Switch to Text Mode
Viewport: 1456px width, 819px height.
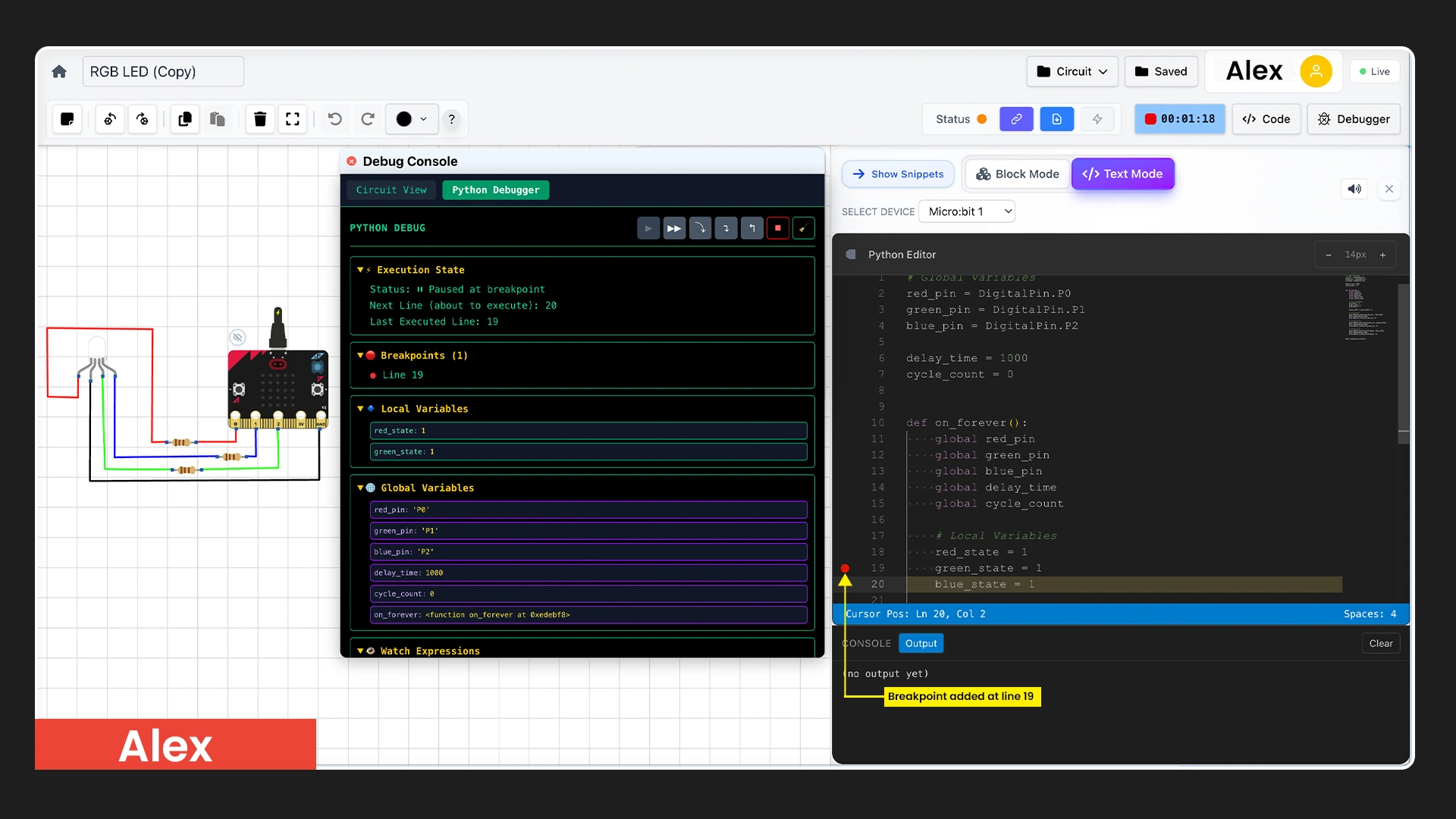(x=1123, y=174)
